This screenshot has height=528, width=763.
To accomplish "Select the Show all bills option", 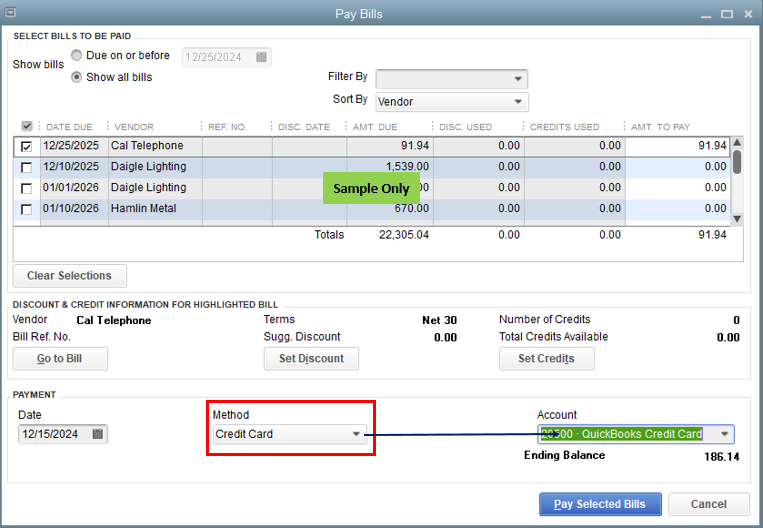I will coord(76,77).
